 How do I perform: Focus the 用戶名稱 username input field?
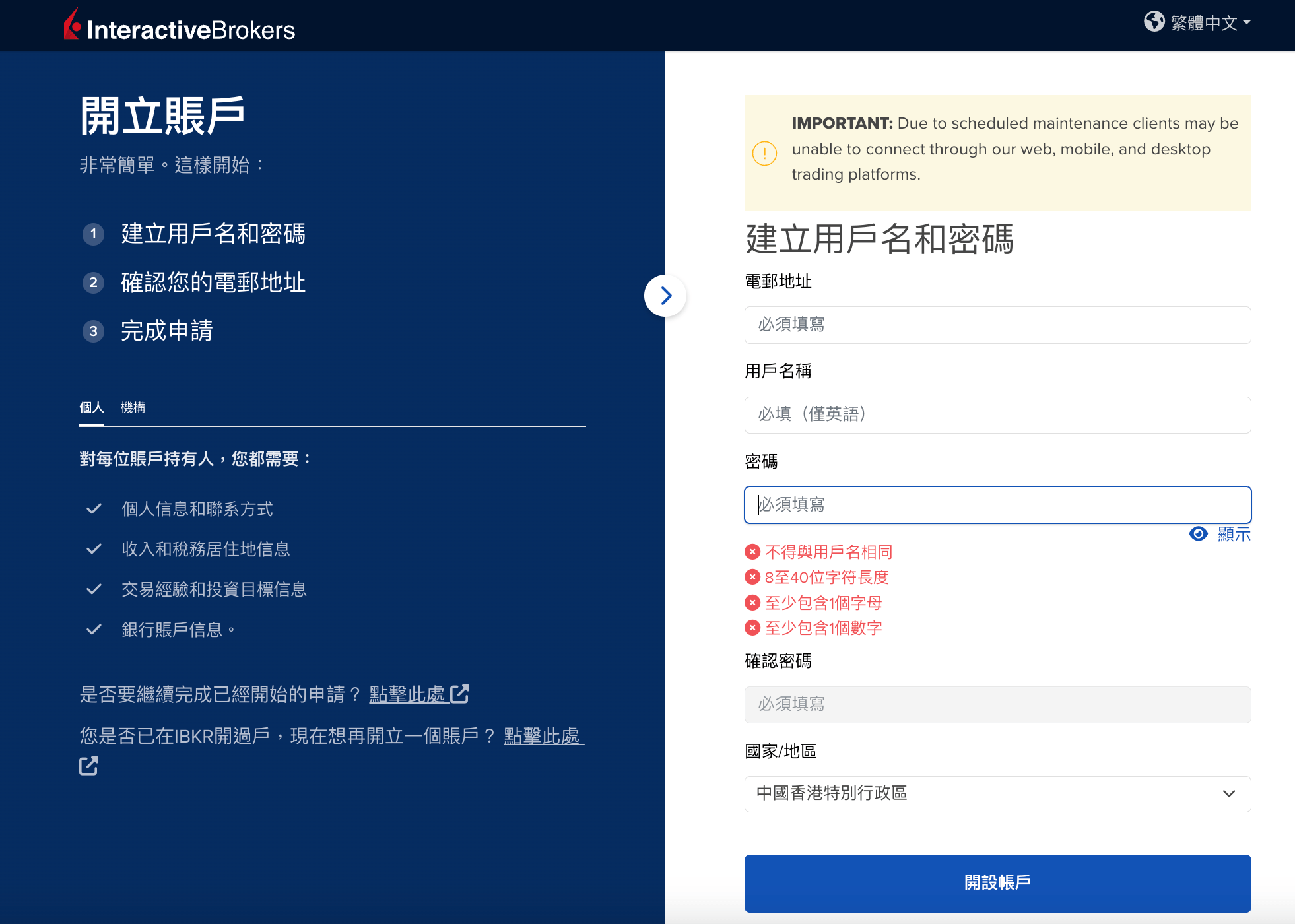coord(997,415)
